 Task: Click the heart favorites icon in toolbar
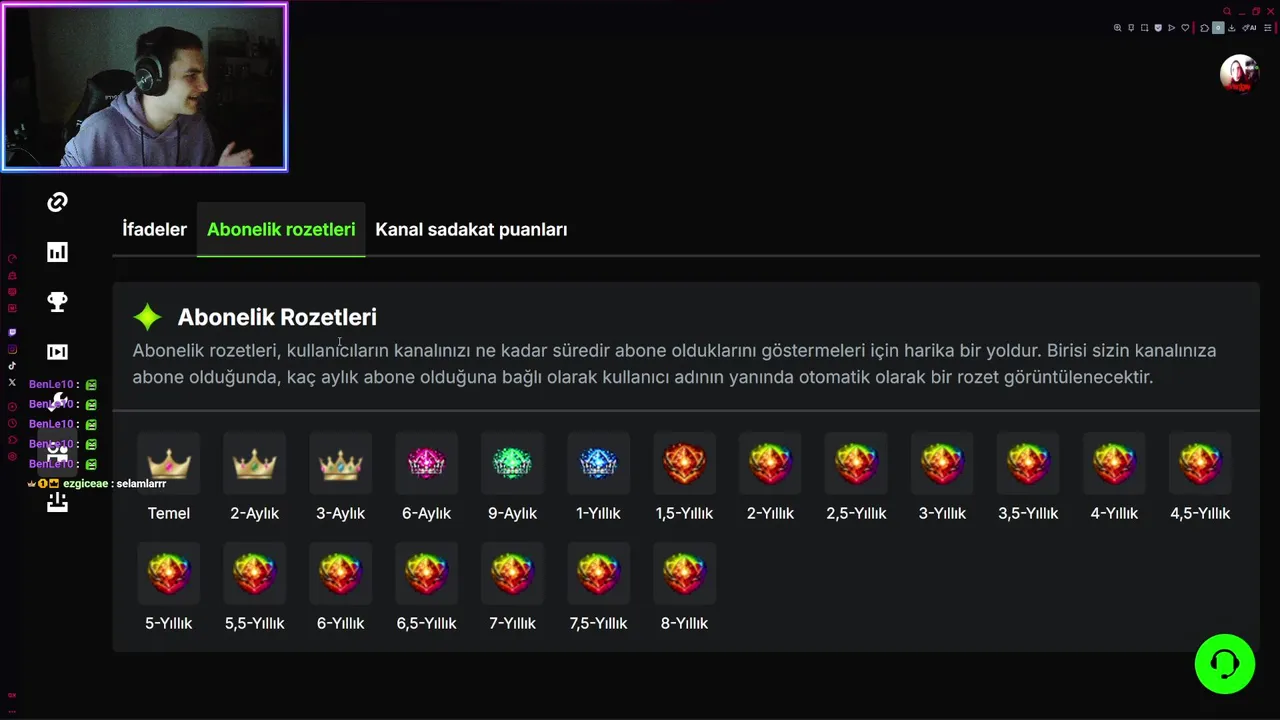[x=1185, y=28]
